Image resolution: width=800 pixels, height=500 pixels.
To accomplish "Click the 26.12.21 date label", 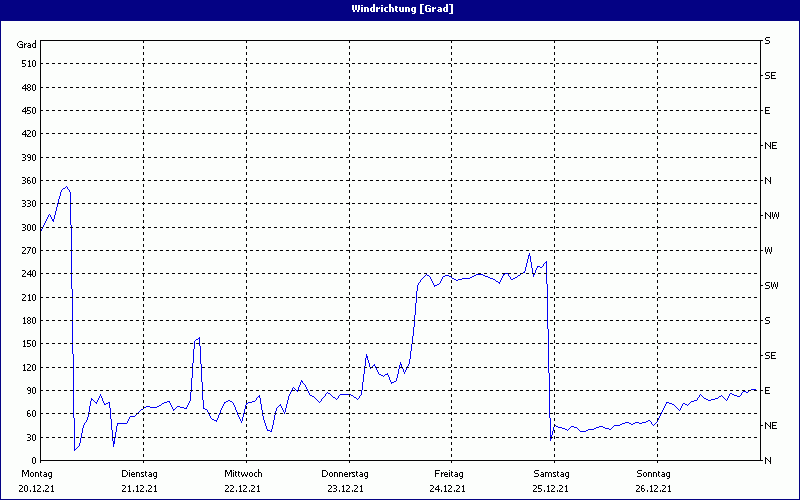I will click(x=653, y=489).
